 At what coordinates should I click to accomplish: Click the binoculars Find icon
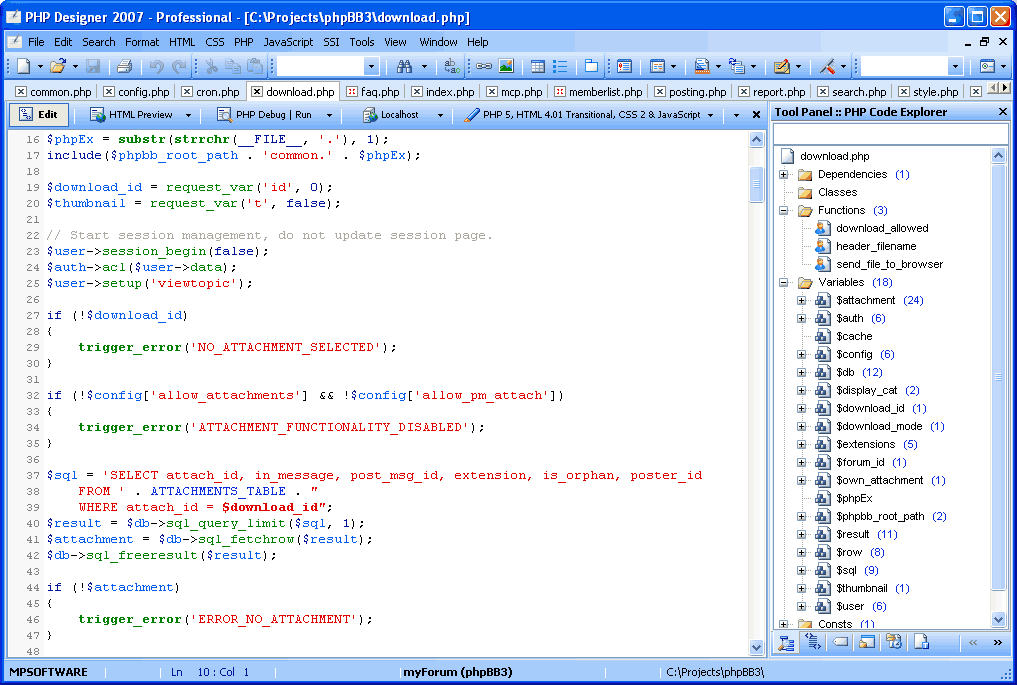404,66
